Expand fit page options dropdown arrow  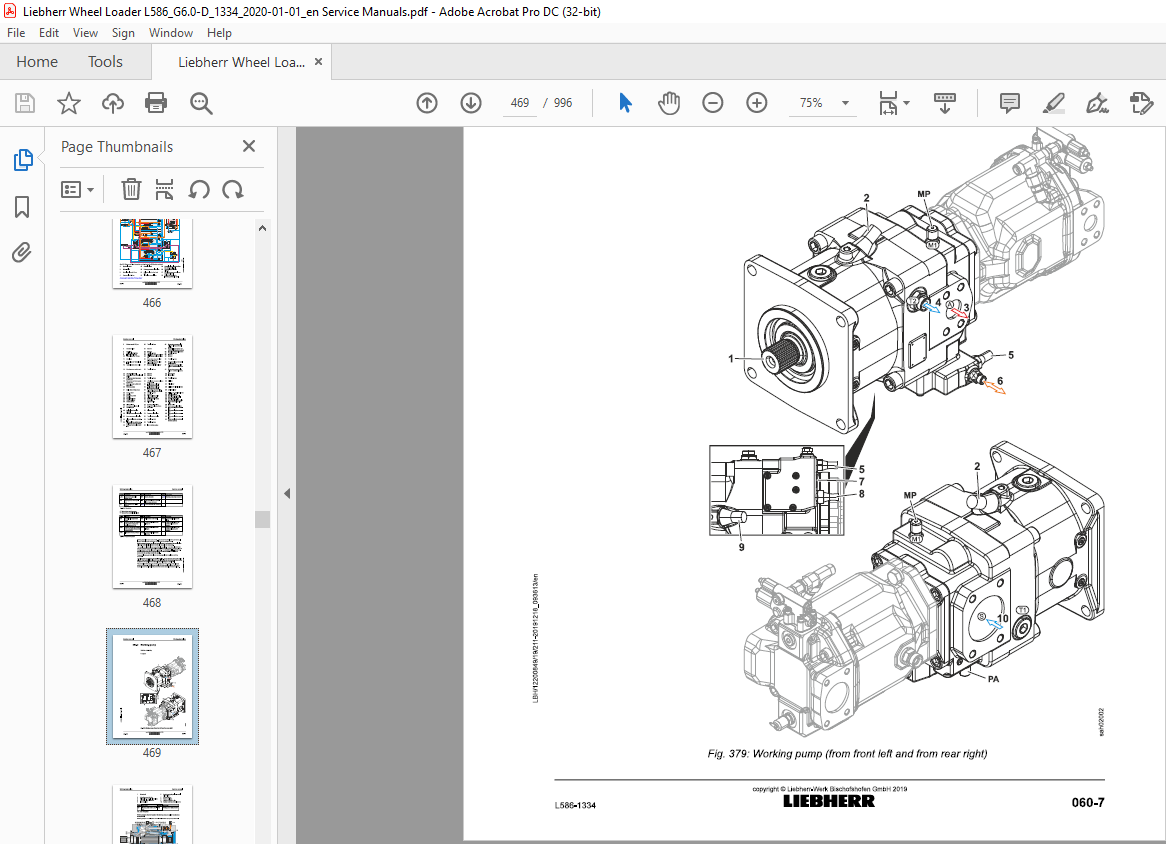click(906, 103)
